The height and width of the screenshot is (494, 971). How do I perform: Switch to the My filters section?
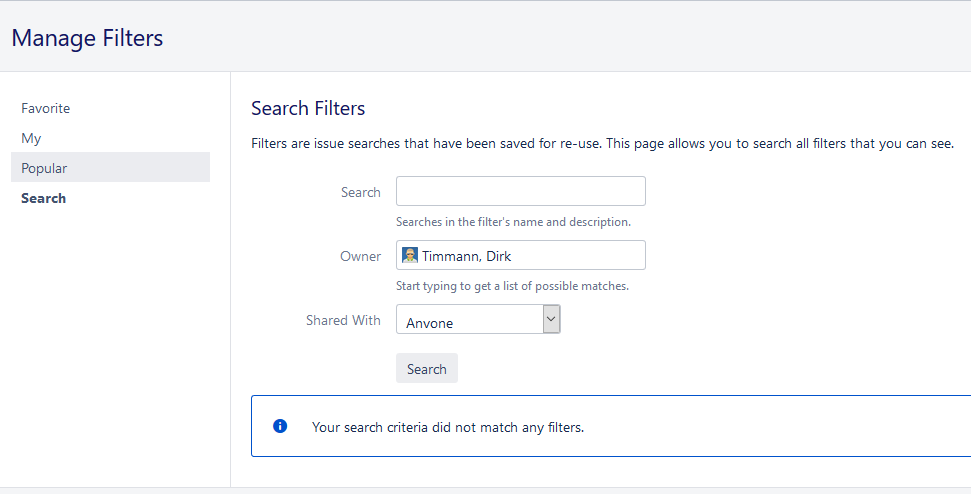pos(31,138)
